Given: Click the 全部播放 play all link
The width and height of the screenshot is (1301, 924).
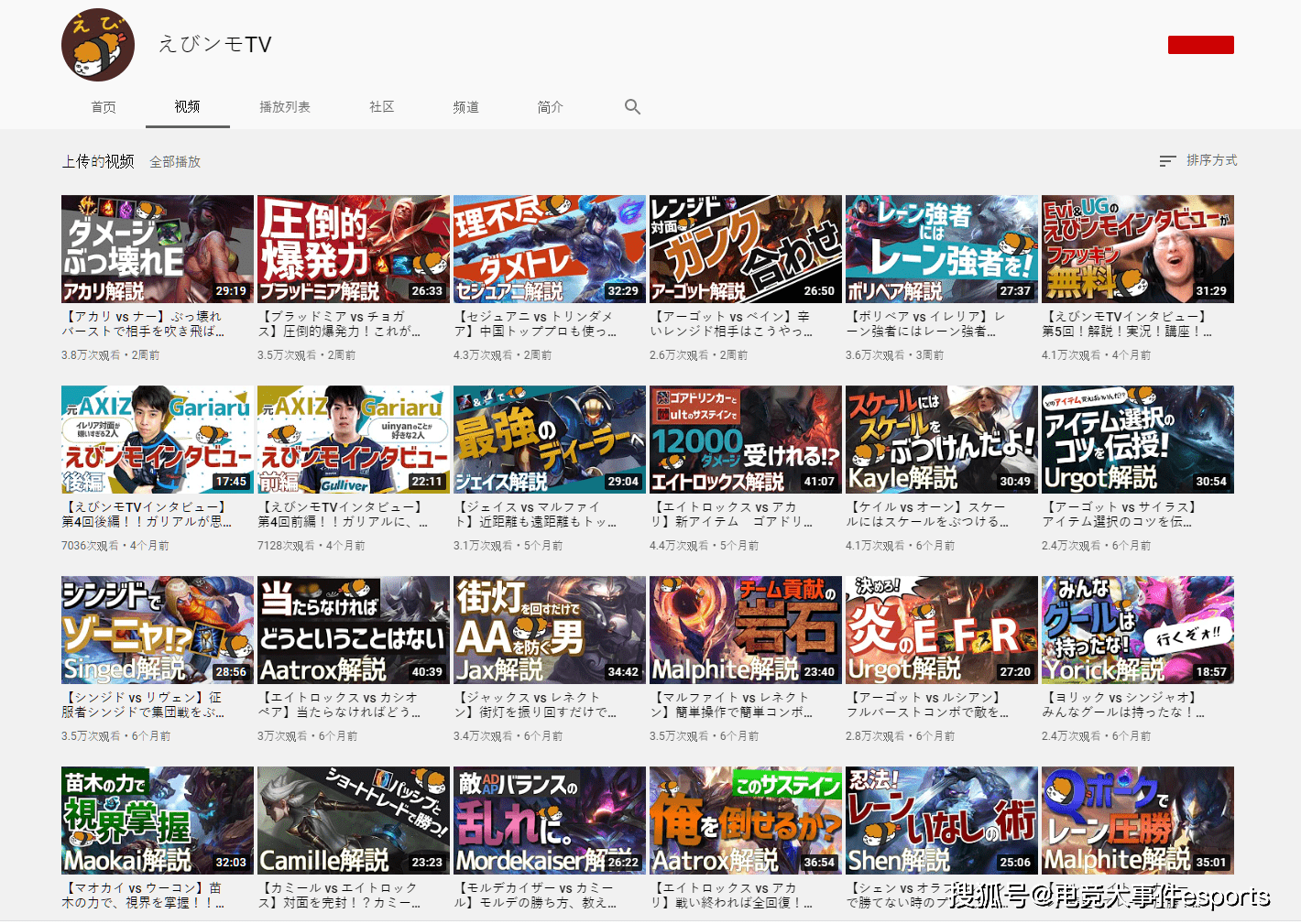Looking at the screenshot, I should coord(175,162).
